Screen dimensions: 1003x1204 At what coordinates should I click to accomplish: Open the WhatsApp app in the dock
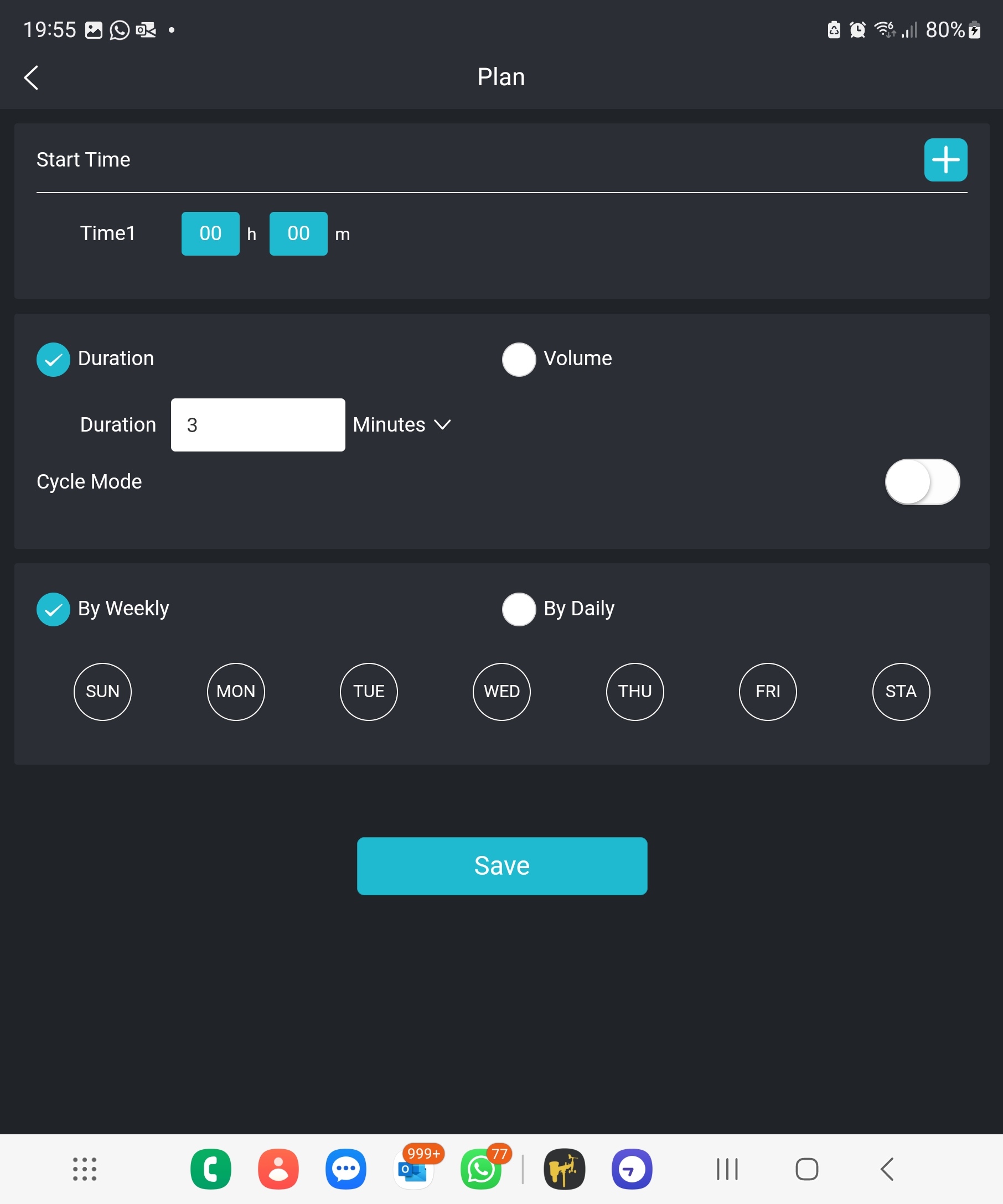480,1169
